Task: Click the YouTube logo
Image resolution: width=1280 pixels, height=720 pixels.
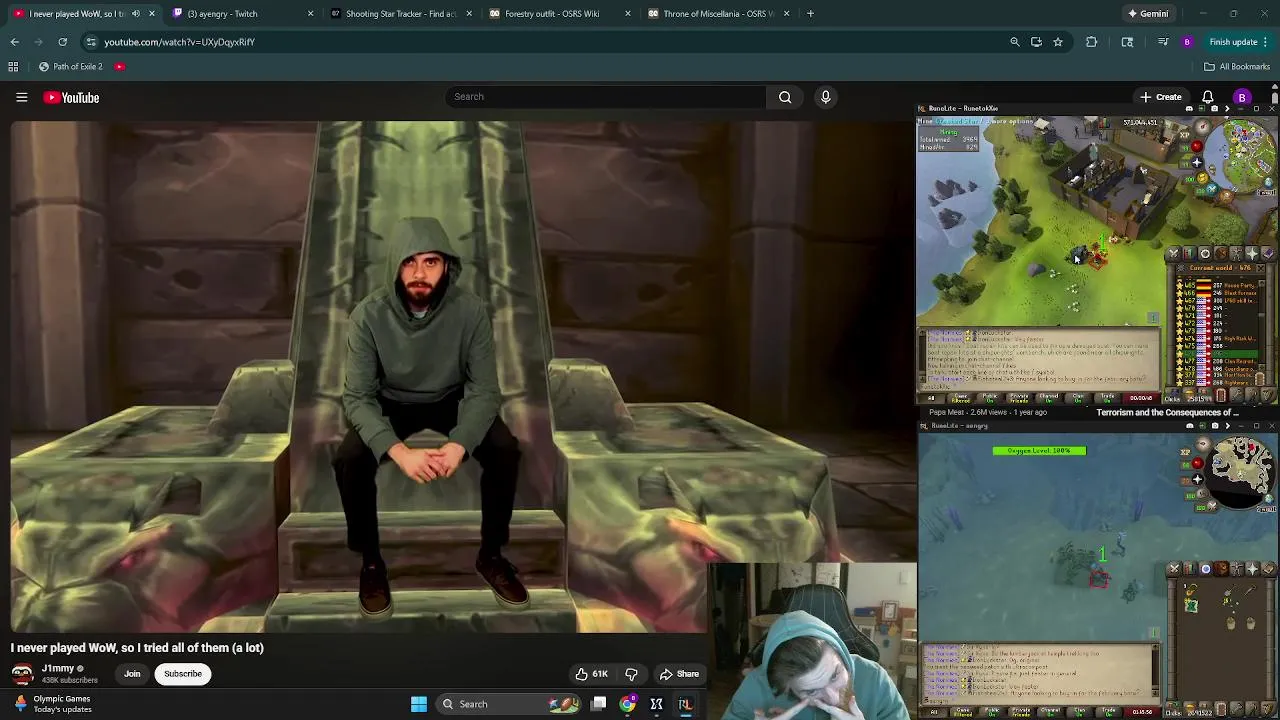Action: (71, 97)
